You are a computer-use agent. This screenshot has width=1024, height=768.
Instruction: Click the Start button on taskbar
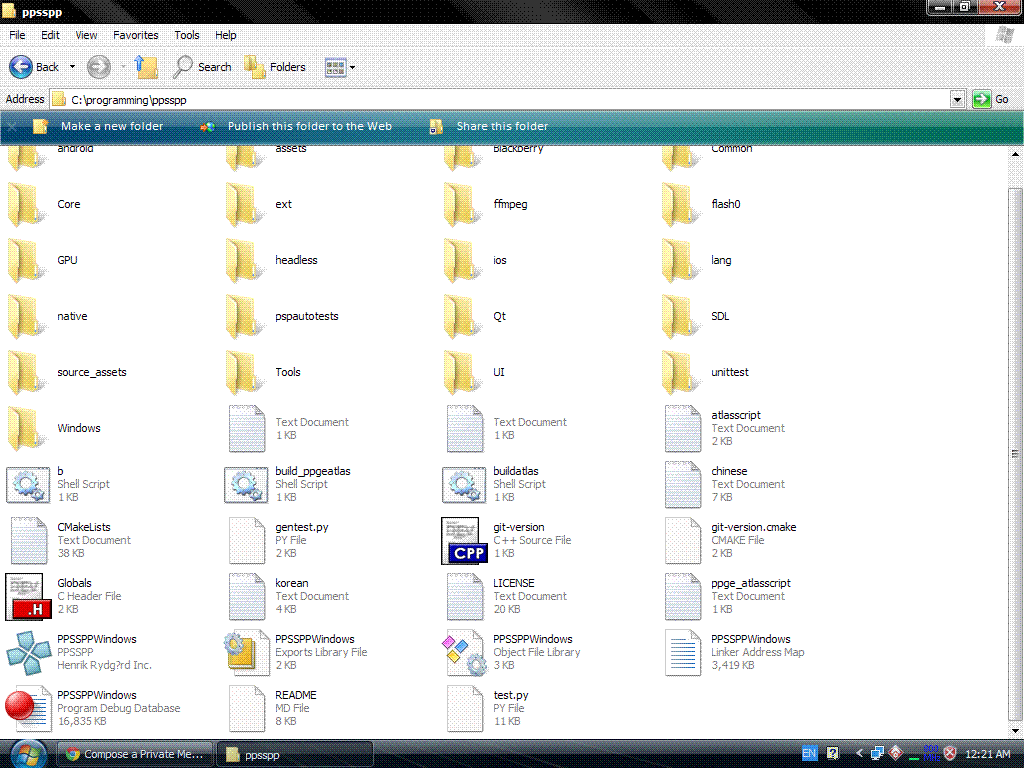click(x=27, y=753)
